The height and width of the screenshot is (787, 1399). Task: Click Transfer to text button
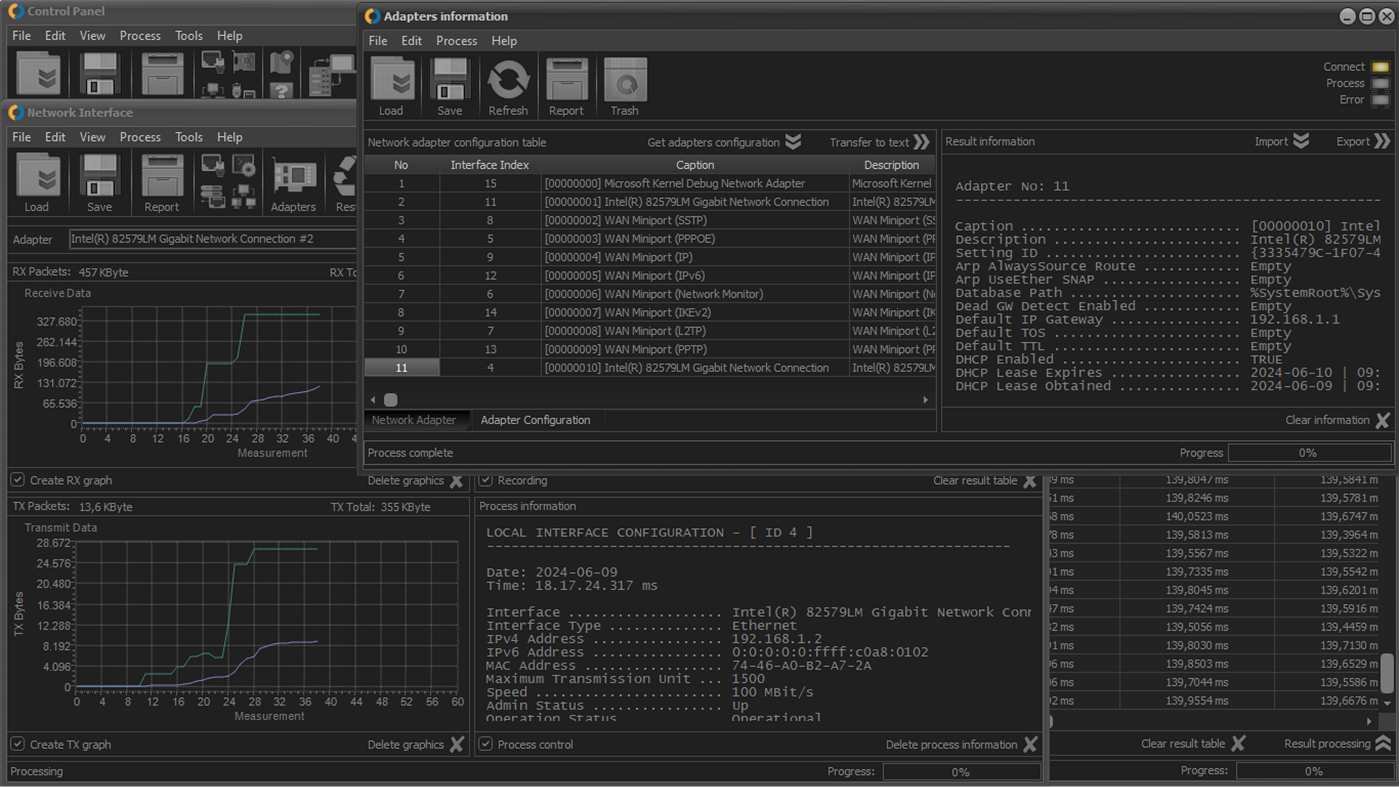pos(879,142)
